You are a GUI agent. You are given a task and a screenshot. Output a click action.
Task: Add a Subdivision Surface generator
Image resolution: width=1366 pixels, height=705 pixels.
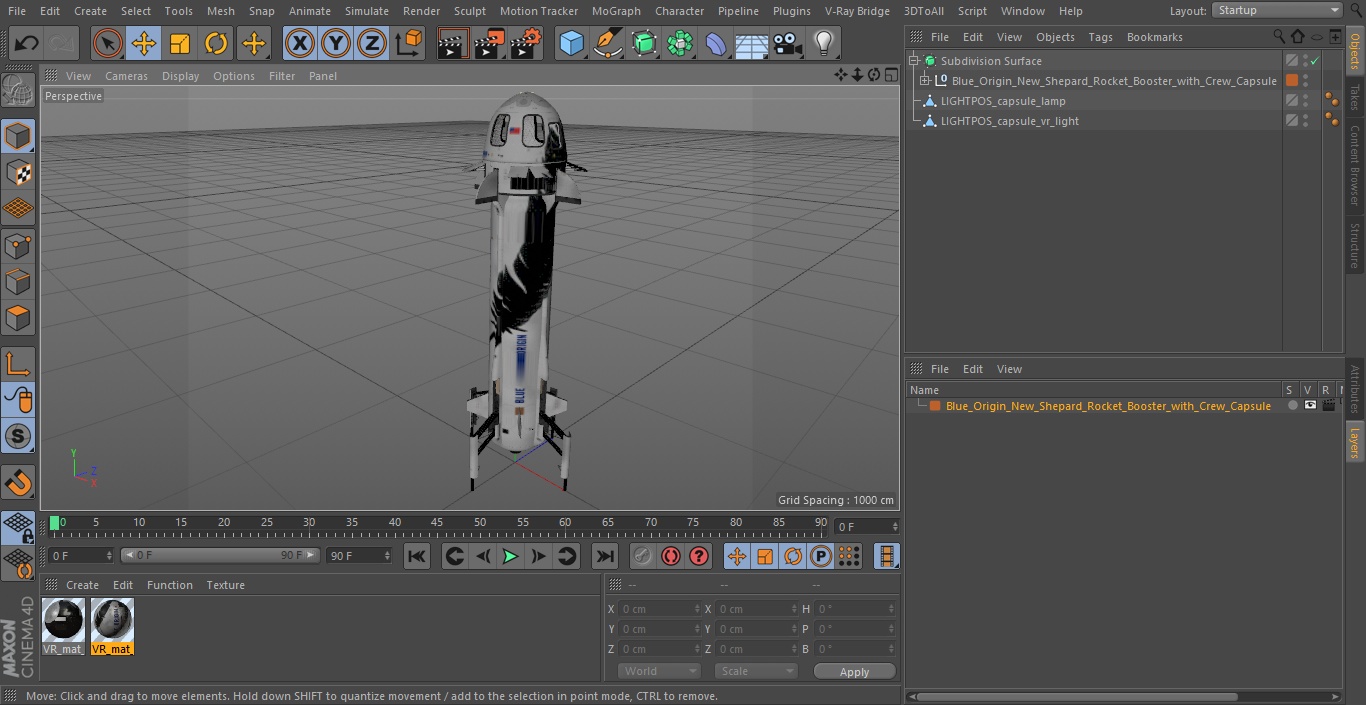pos(644,43)
